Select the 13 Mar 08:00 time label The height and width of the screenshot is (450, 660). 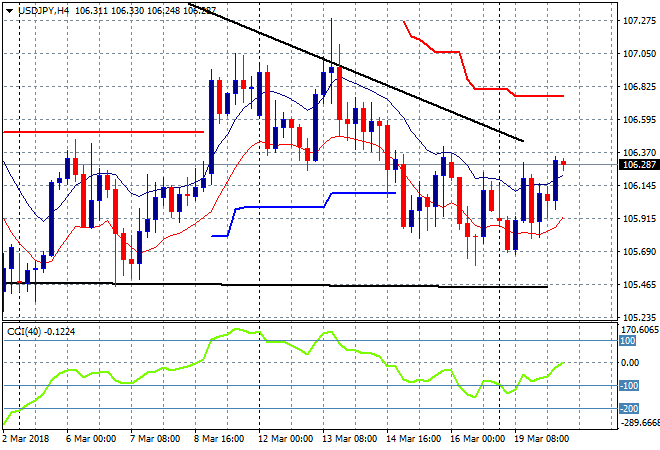(x=349, y=439)
